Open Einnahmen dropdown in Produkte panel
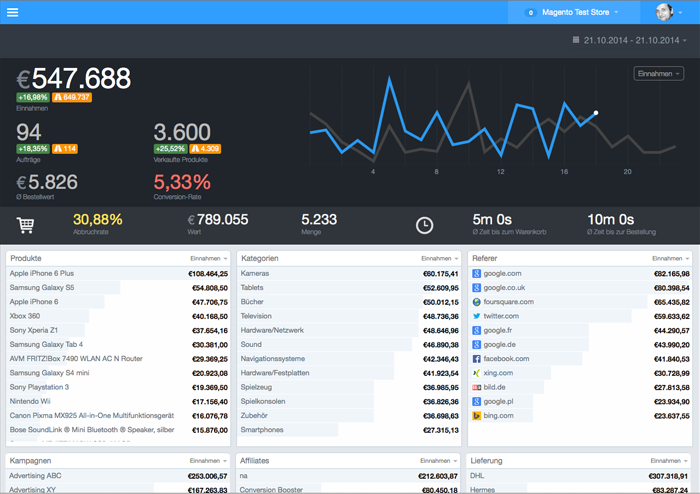Viewport: 700px width, 494px height. coord(208,258)
